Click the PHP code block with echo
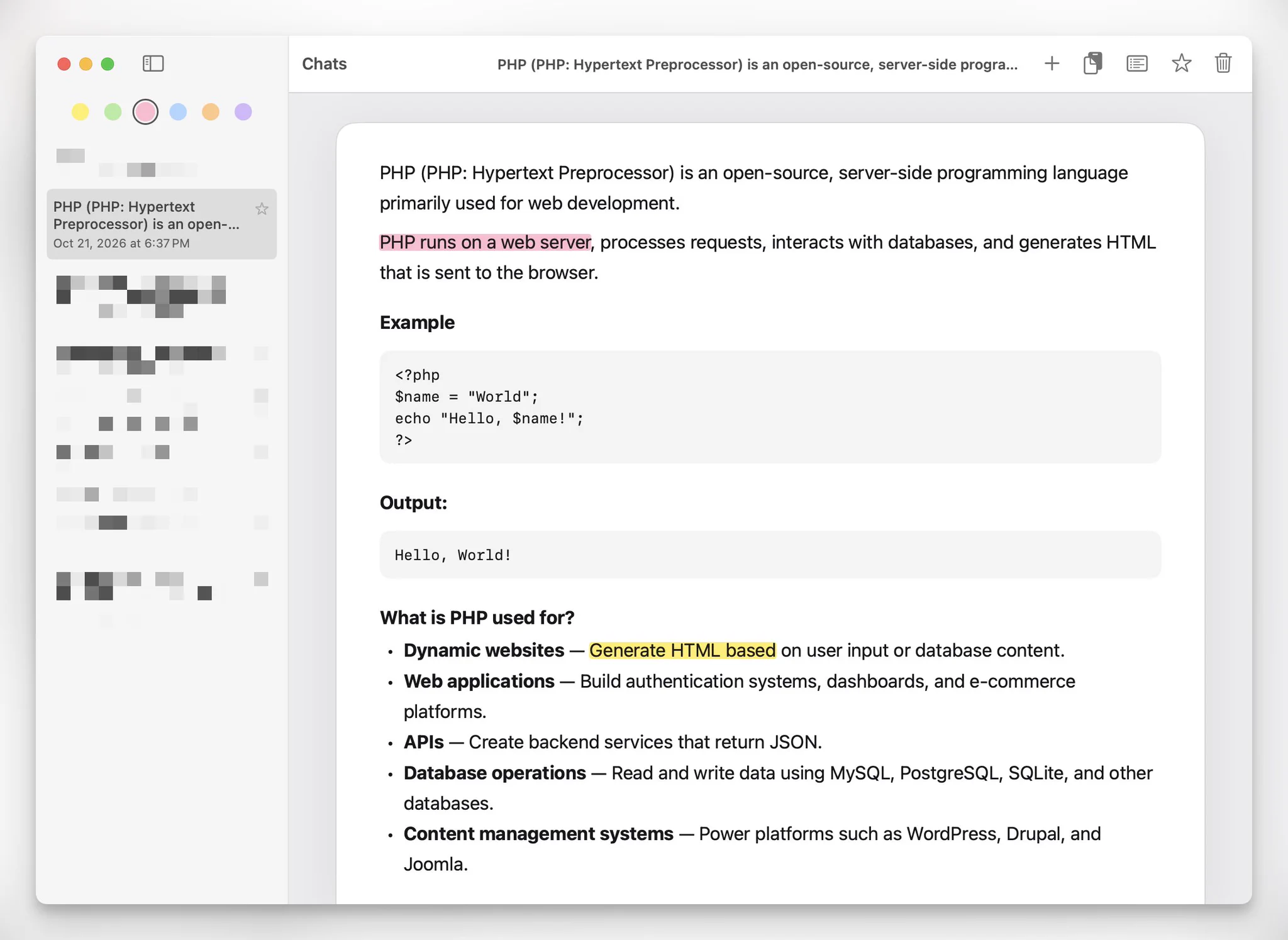 (770, 407)
